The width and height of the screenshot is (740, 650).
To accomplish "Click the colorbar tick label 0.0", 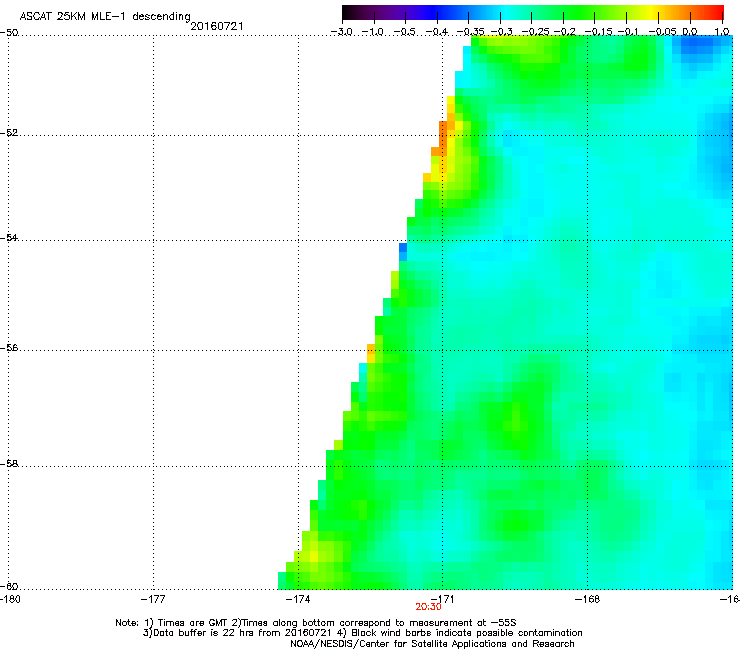I will pos(690,32).
